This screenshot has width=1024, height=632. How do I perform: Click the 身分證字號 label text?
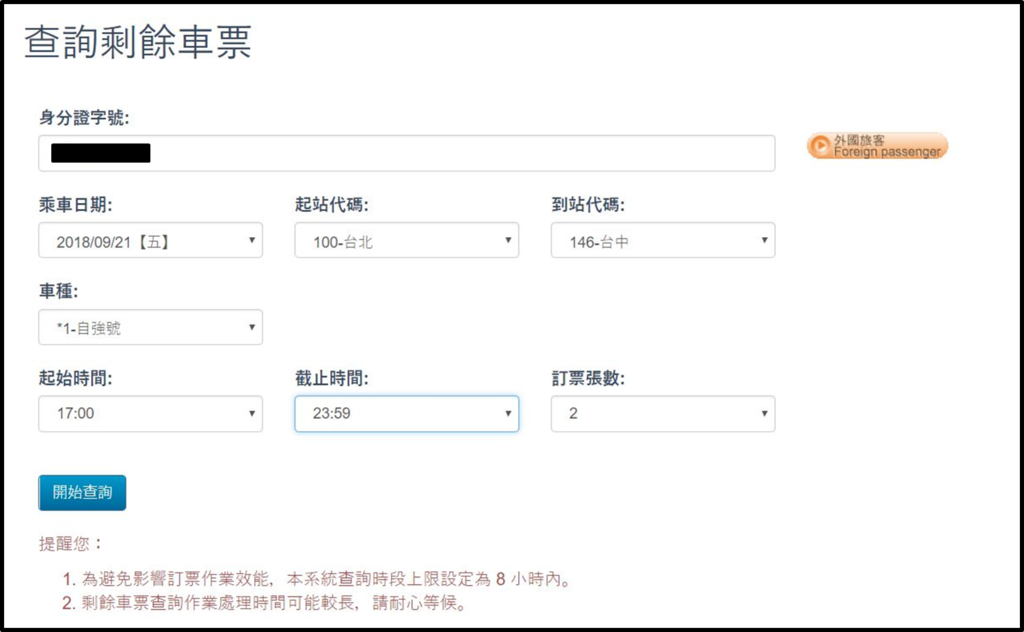[x=84, y=118]
